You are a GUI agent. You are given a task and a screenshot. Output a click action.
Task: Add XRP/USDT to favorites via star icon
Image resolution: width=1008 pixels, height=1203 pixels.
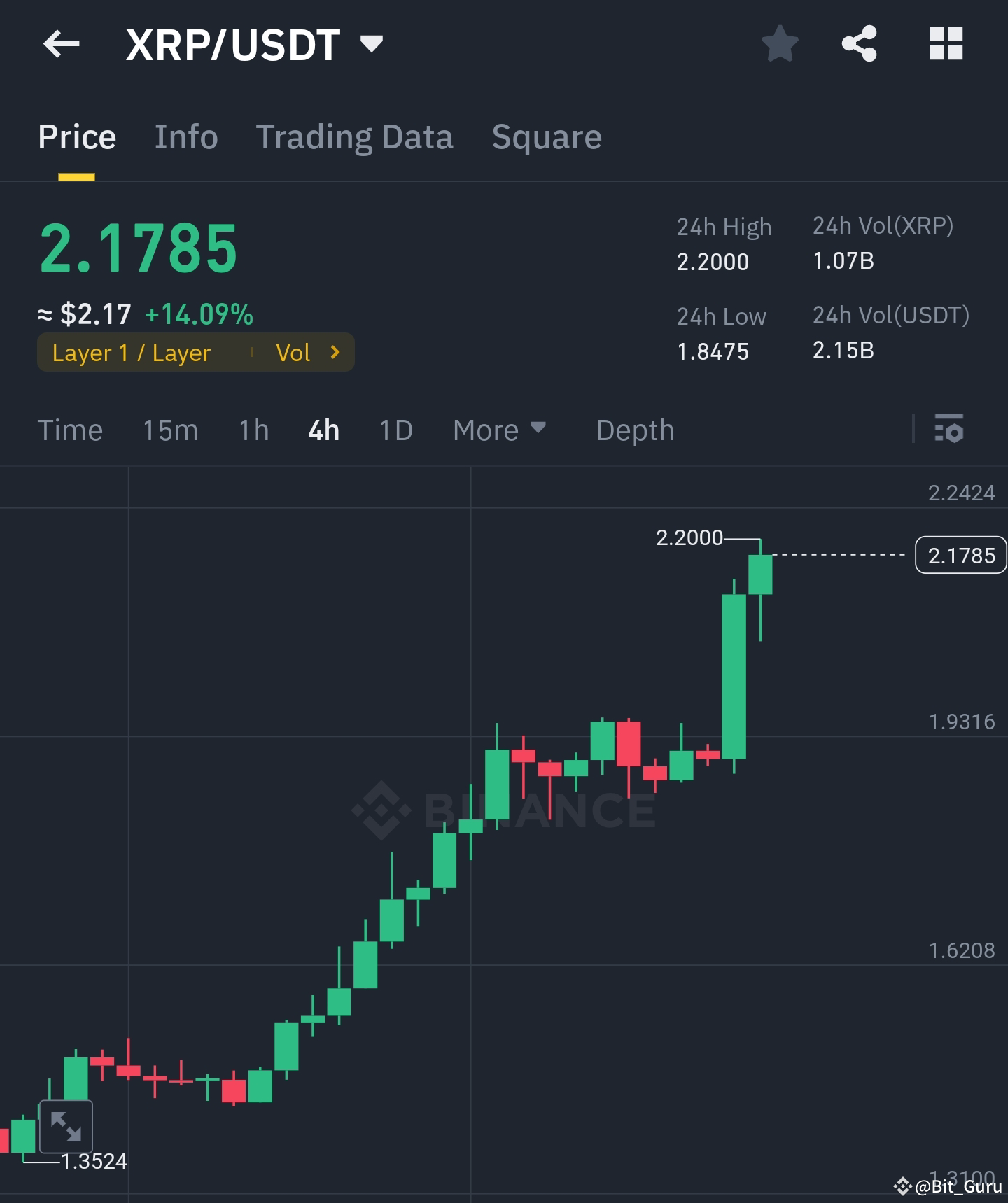coord(779,44)
